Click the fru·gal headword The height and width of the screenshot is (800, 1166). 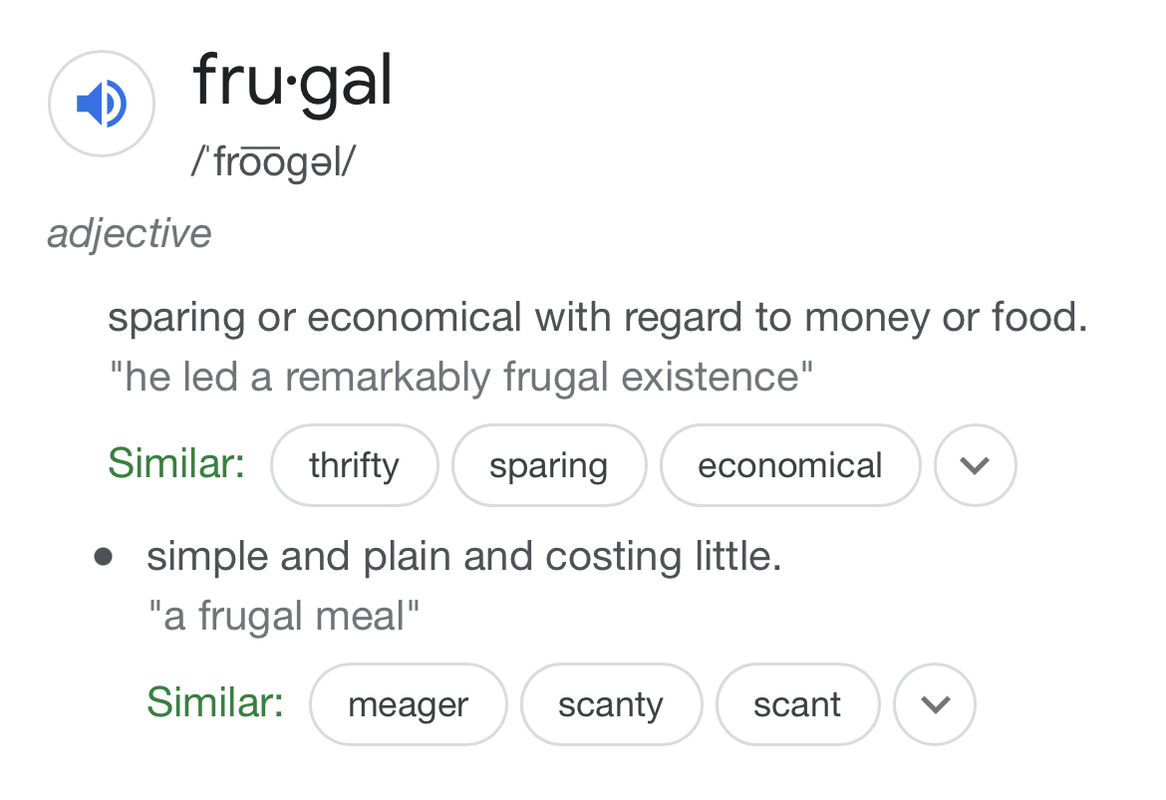click(x=292, y=83)
